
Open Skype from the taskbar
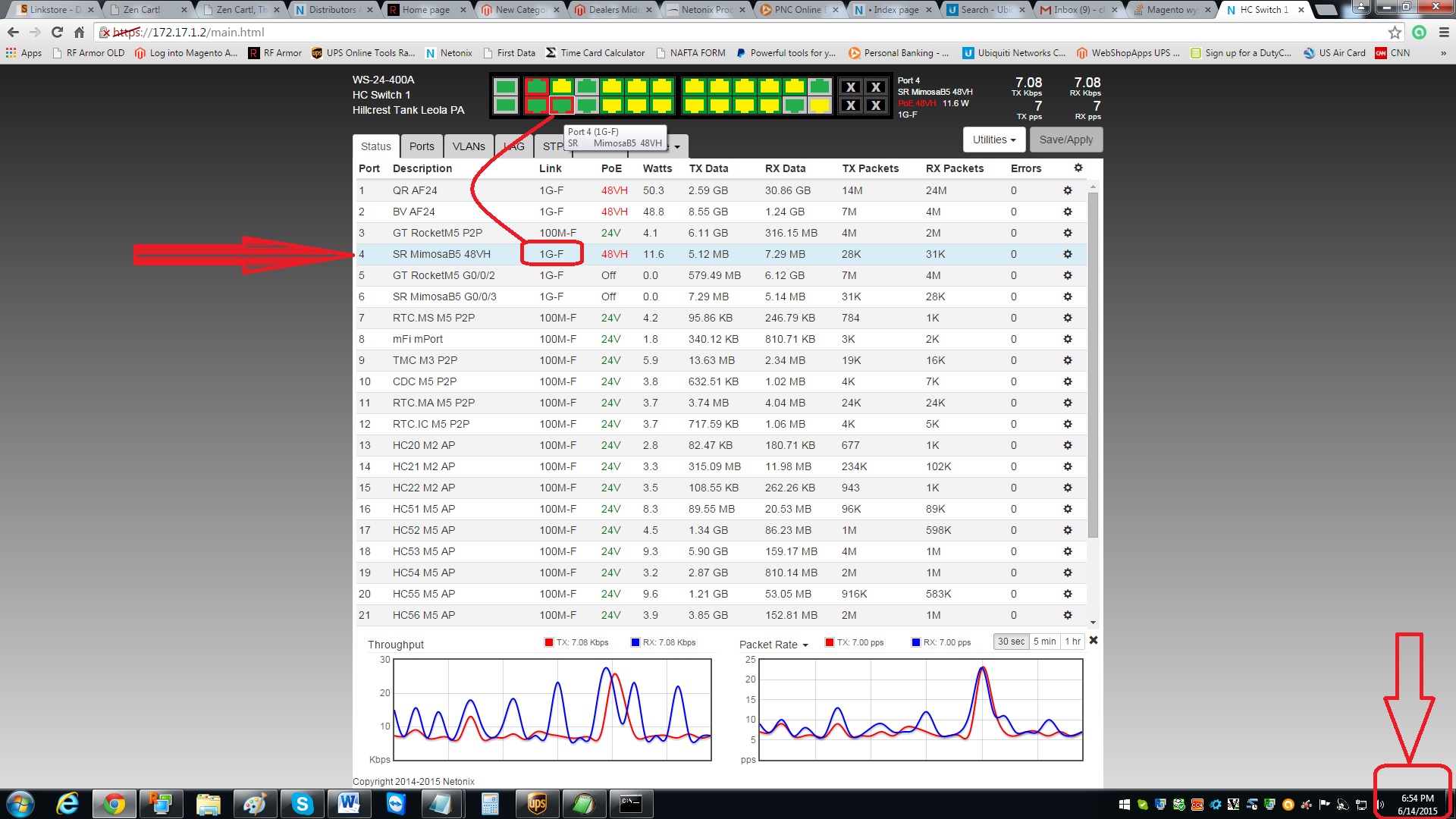coord(303,804)
